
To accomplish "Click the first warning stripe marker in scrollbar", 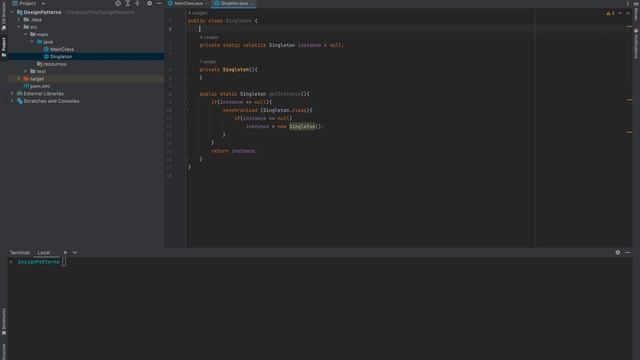I will click(x=629, y=27).
